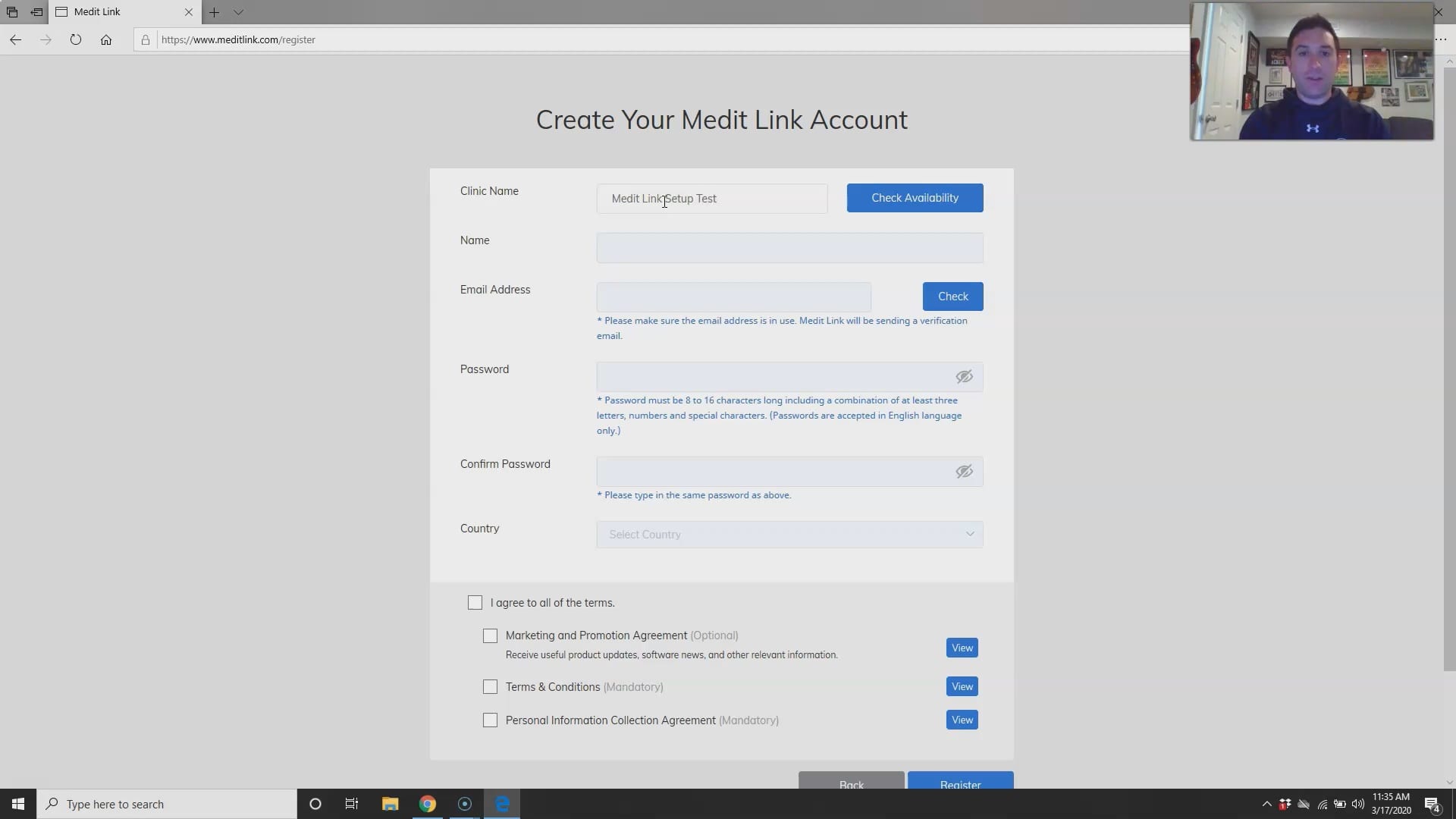Check Personal Information Collection Agreement box

pos(490,720)
